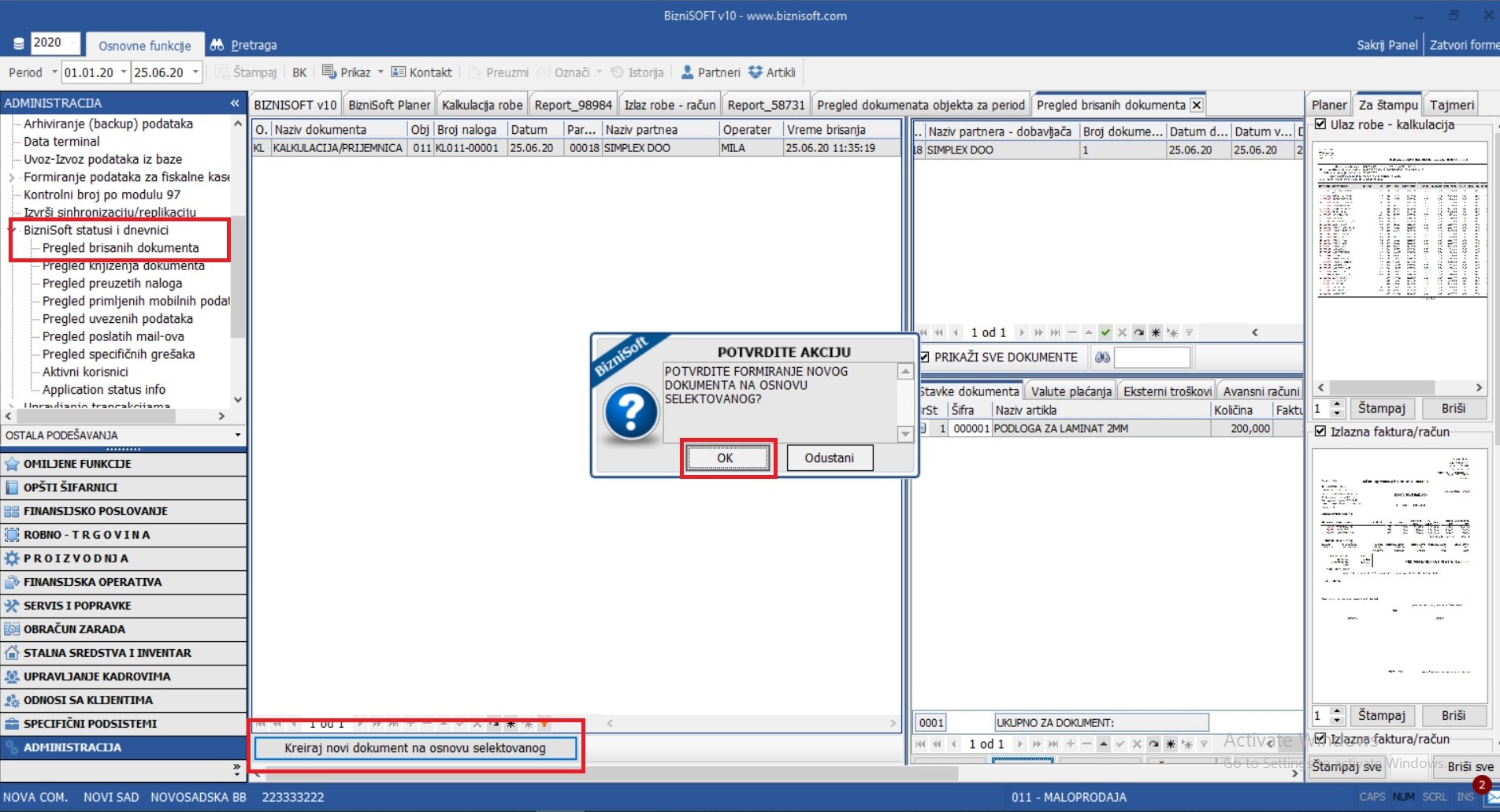Screen dimensions: 1500x812
Task: Switch to the BizniSoft Planer tab
Action: (389, 105)
